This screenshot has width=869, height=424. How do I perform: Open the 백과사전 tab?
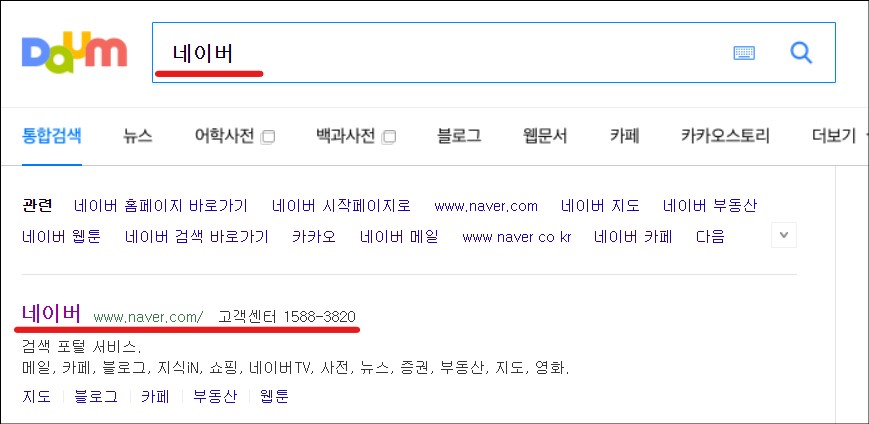click(346, 136)
